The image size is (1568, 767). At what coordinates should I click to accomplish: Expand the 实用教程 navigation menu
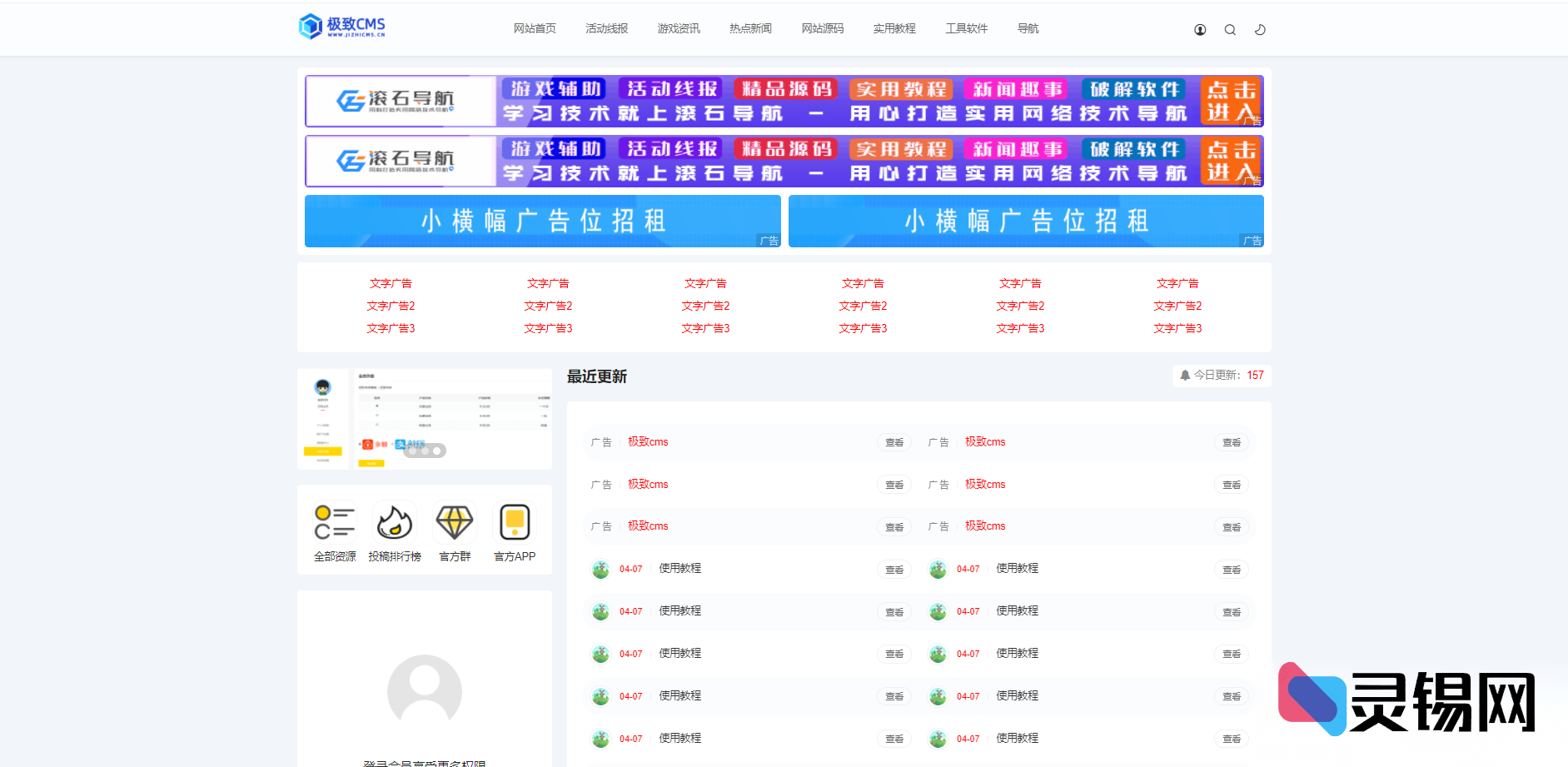point(894,28)
